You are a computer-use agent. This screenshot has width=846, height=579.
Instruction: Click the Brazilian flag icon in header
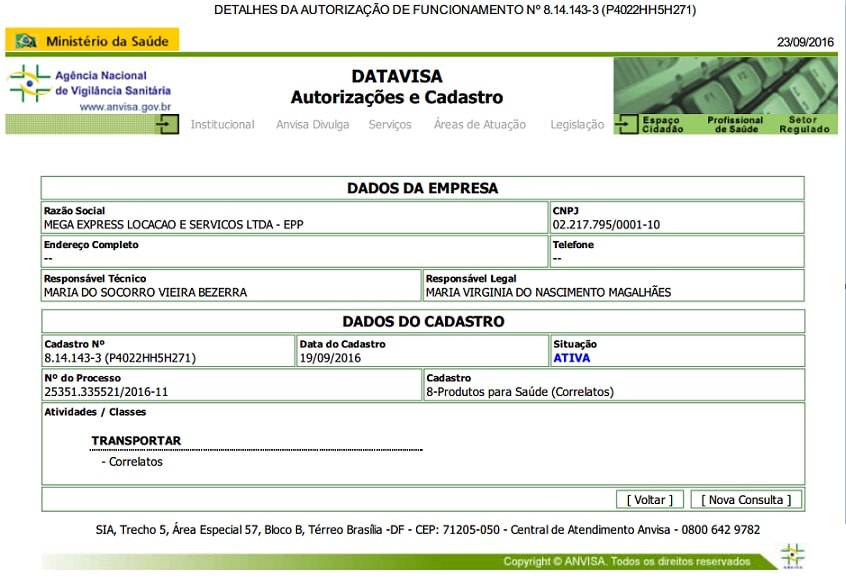[x=26, y=41]
